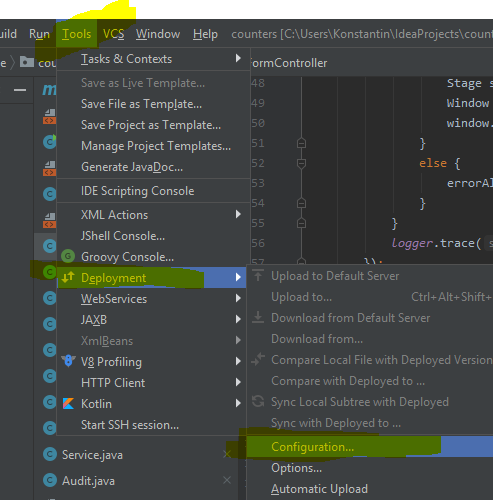Screen dimensions: 493x500
Task: Click line number 50 in gutter
Action: pyautogui.click(x=258, y=123)
